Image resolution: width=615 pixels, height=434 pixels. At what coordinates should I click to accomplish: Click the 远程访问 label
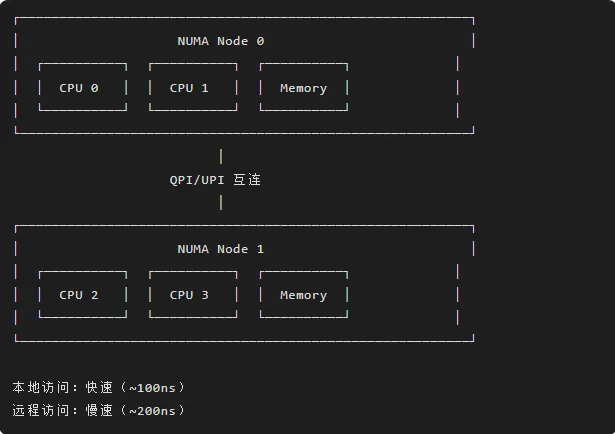pyautogui.click(x=36, y=411)
